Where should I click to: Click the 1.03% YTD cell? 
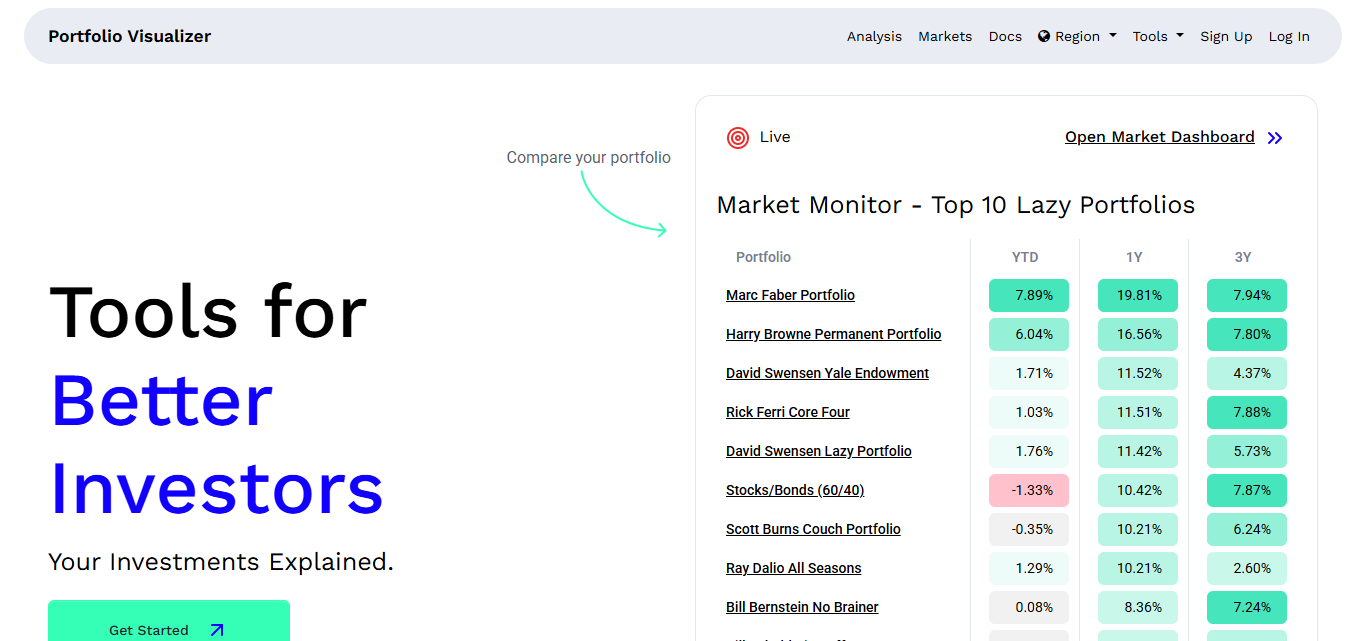(1029, 412)
